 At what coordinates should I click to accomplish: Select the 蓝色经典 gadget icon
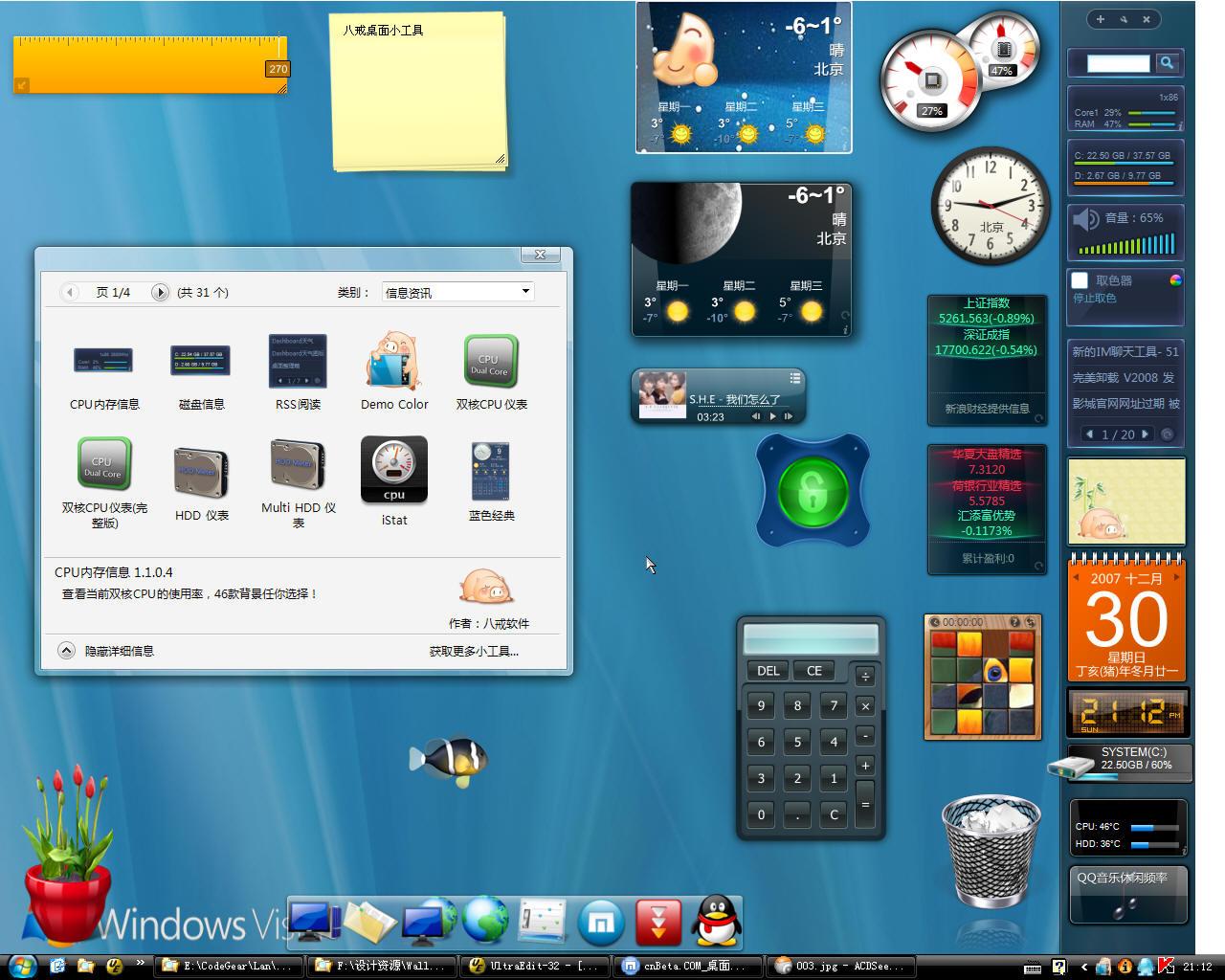pyautogui.click(x=490, y=469)
